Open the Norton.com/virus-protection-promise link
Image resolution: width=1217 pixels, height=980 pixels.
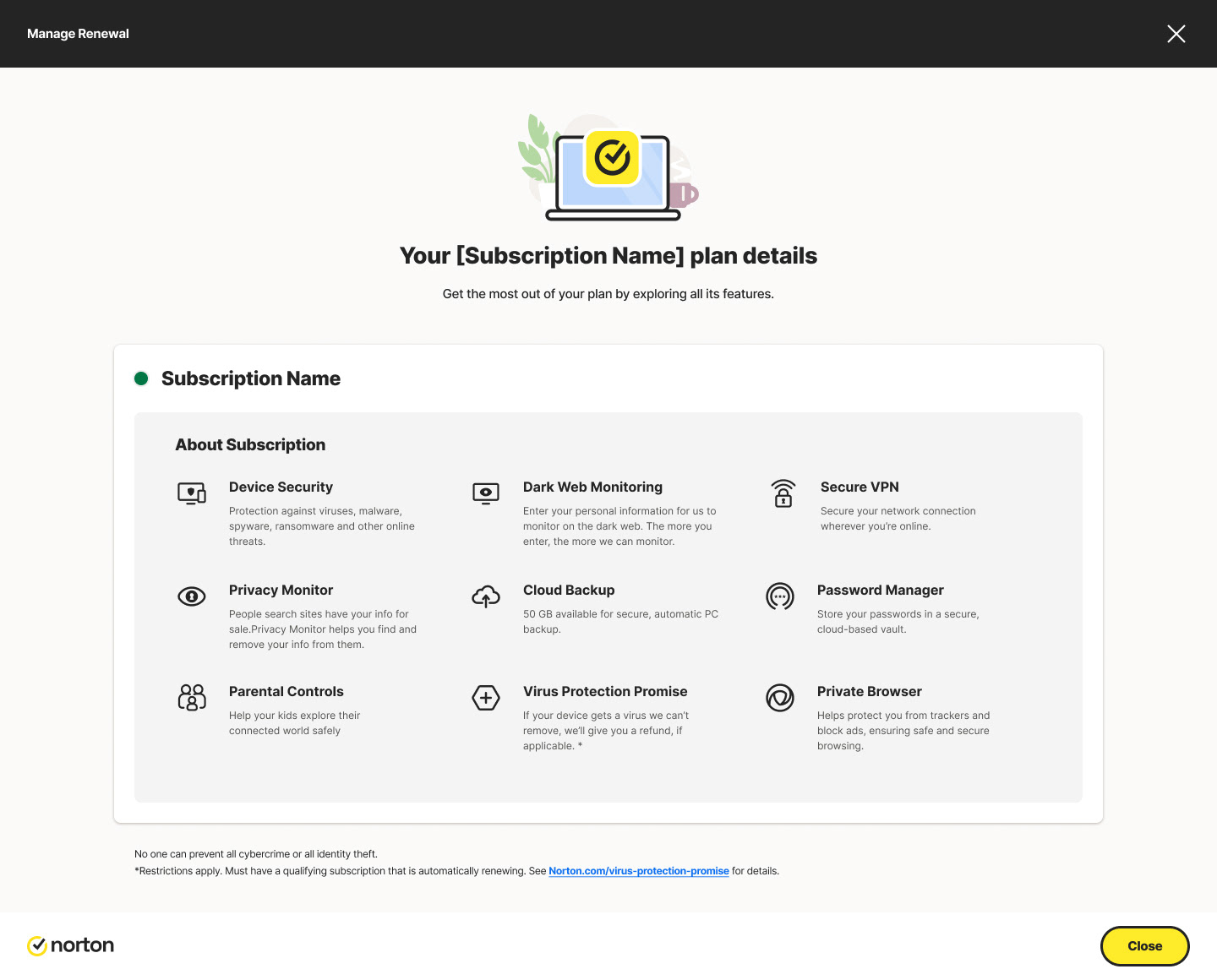coord(639,871)
